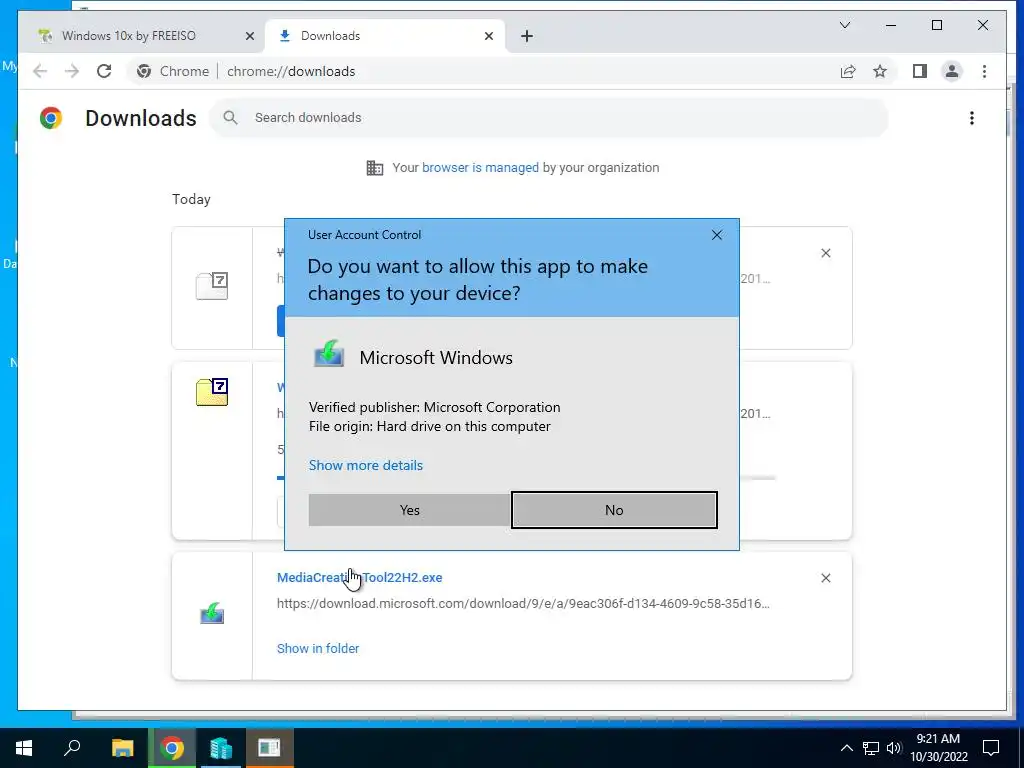
Task: Open Chrome's three-dot main menu
Action: [984, 71]
